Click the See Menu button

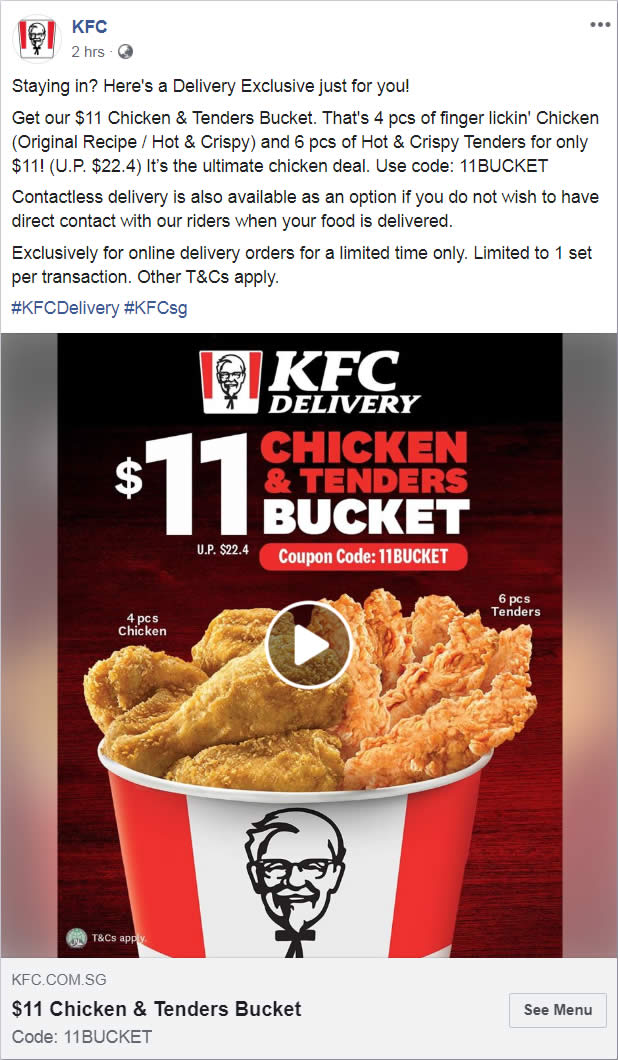click(558, 1010)
